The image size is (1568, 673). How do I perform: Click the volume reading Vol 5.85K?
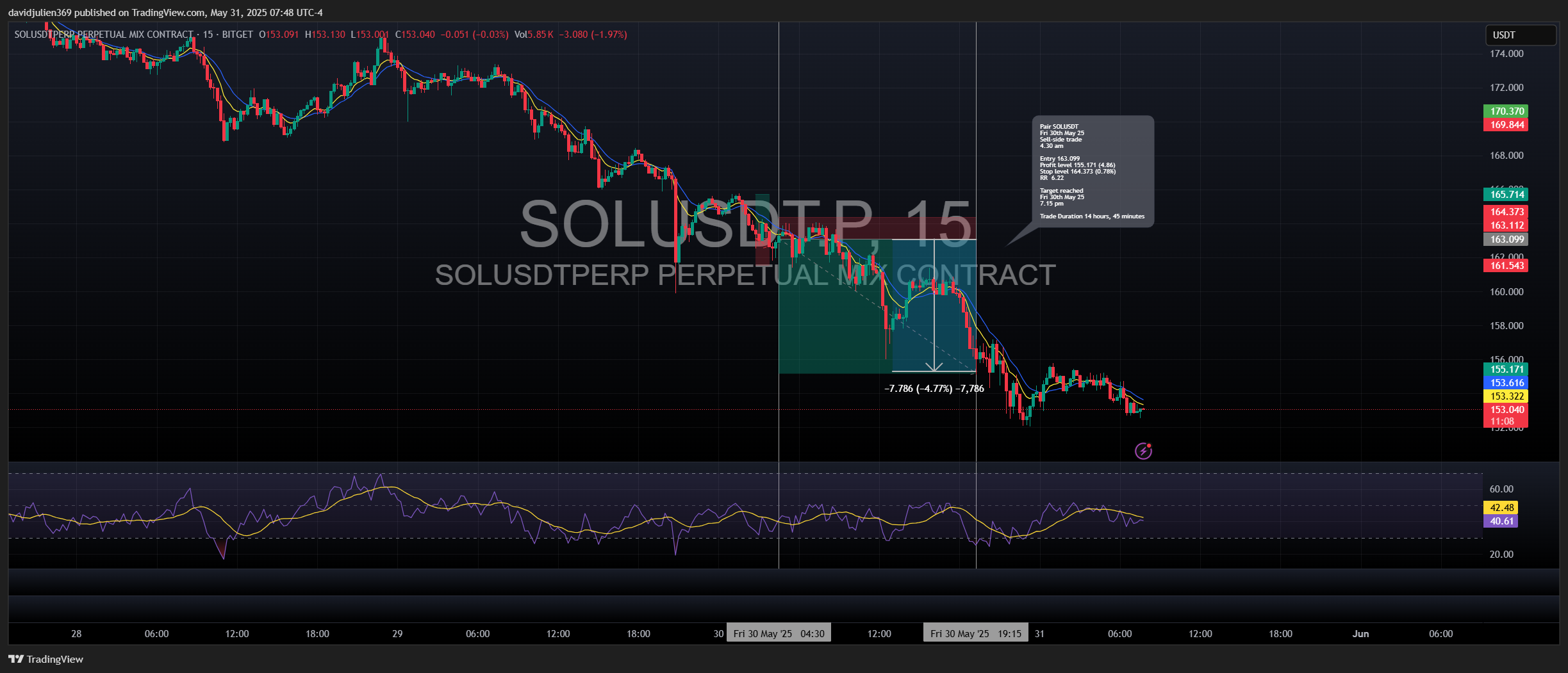pyautogui.click(x=534, y=35)
